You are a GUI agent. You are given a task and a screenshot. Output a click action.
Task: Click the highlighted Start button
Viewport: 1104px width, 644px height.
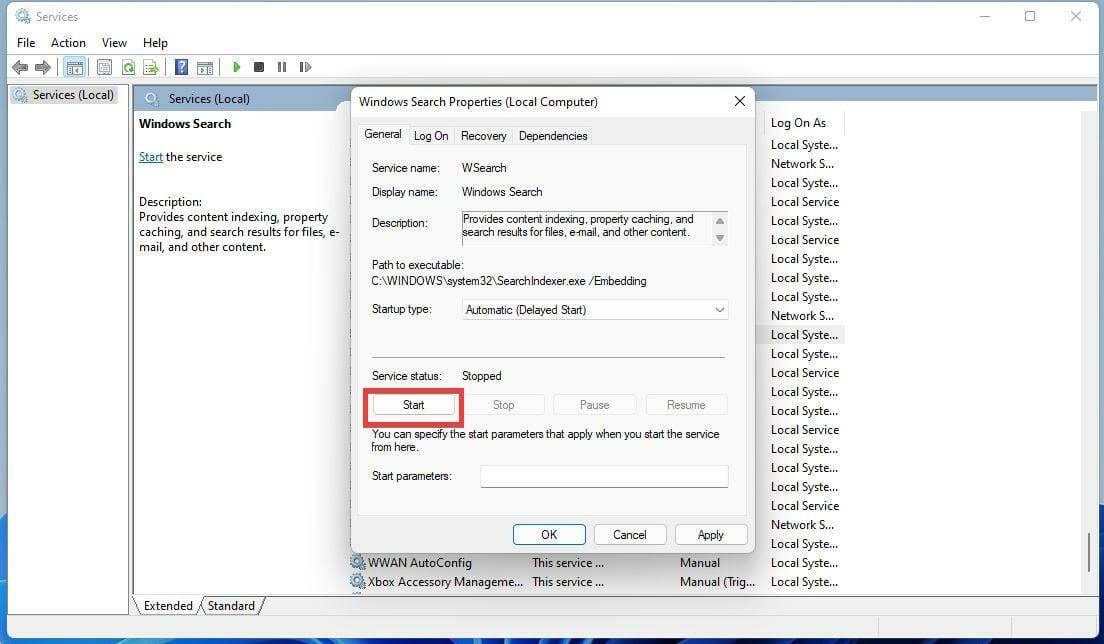[413, 405]
